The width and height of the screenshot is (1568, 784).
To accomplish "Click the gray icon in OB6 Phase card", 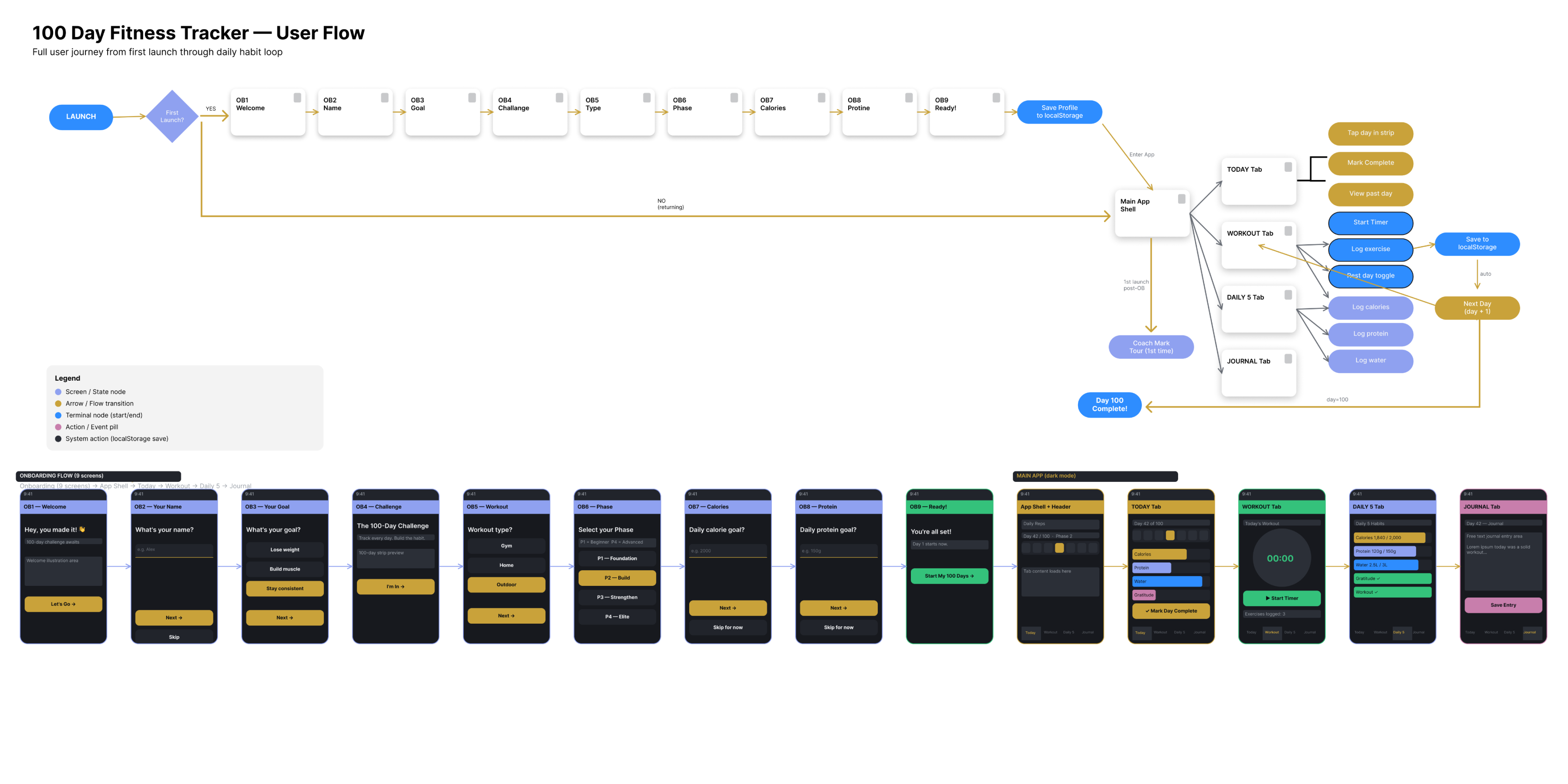I will [734, 97].
